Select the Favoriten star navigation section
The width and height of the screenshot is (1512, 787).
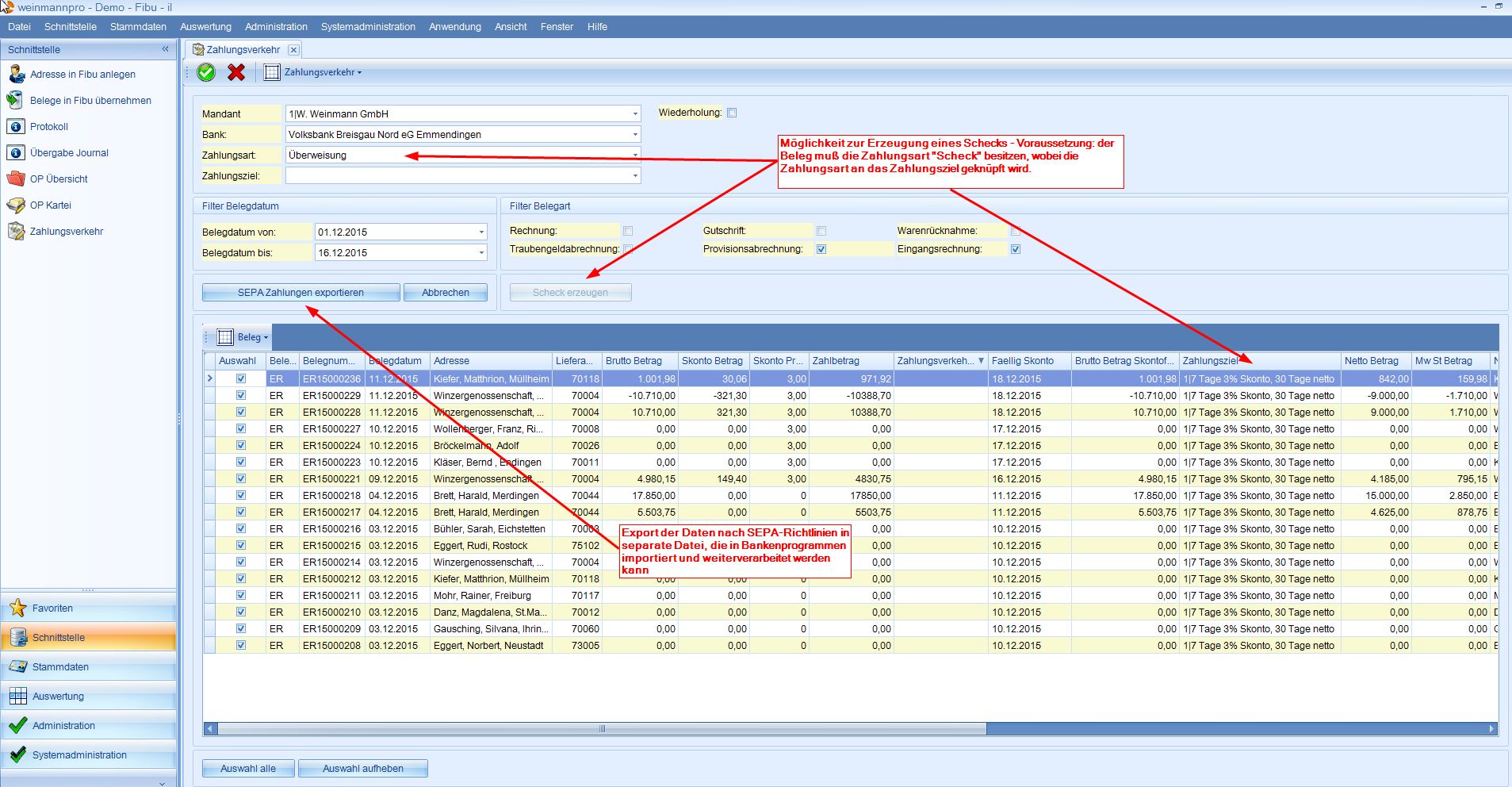click(x=52, y=608)
